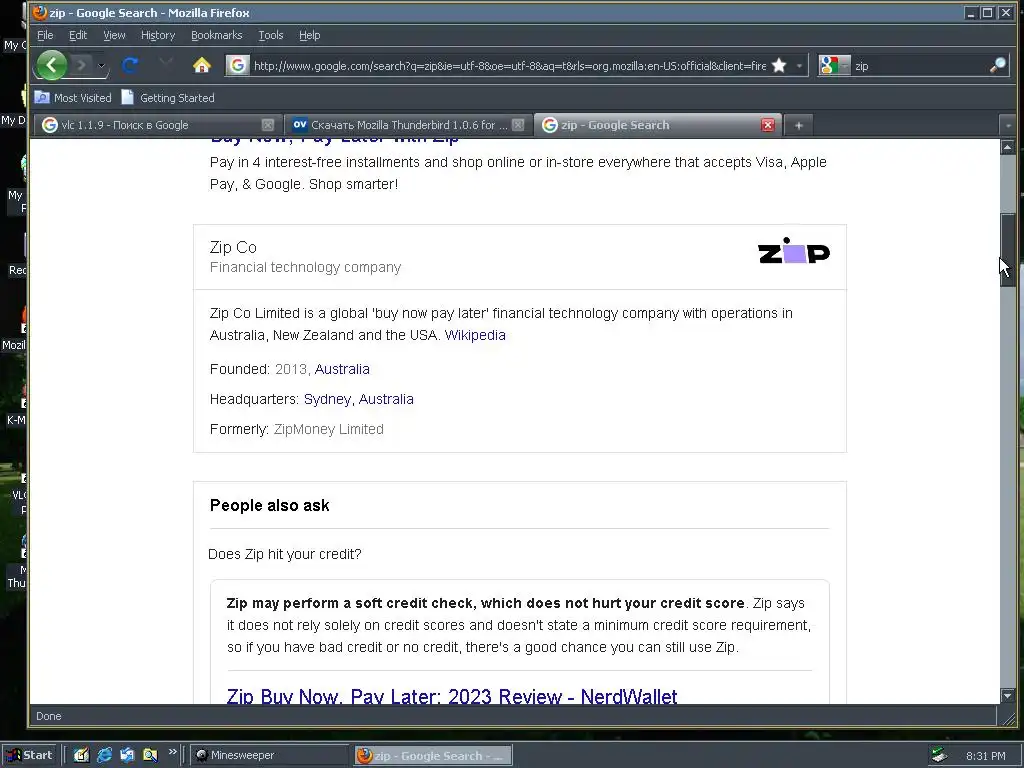Reload the page with the blue refresh icon
This screenshot has width=1024, height=768.
coord(130,65)
